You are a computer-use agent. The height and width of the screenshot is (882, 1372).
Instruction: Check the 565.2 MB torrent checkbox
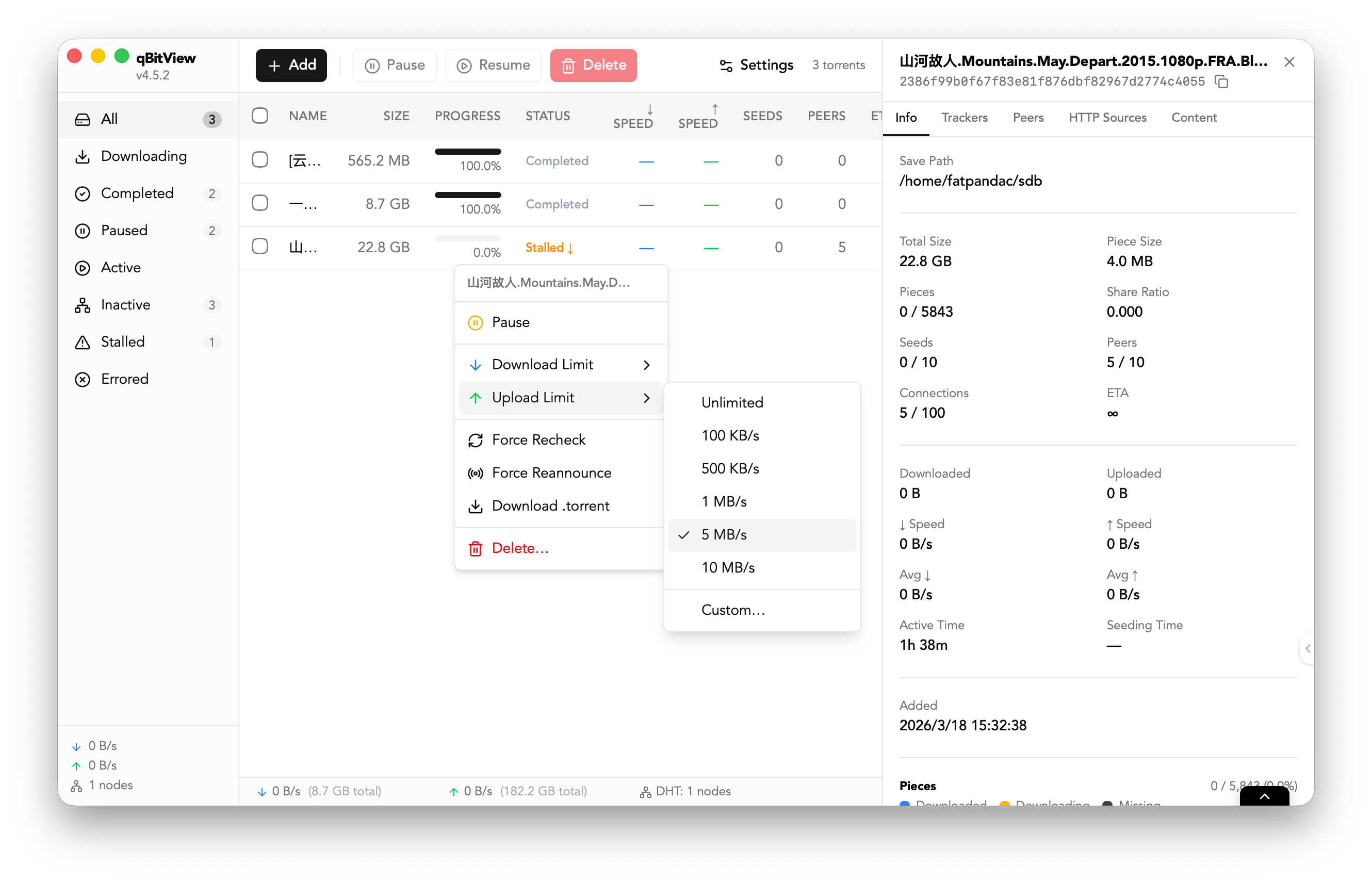pyautogui.click(x=260, y=160)
